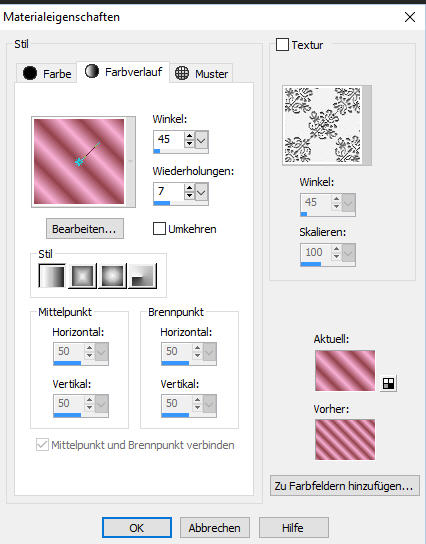Open the gradient preview picker dropdown
This screenshot has height=544, width=426.
[x=131, y=162]
